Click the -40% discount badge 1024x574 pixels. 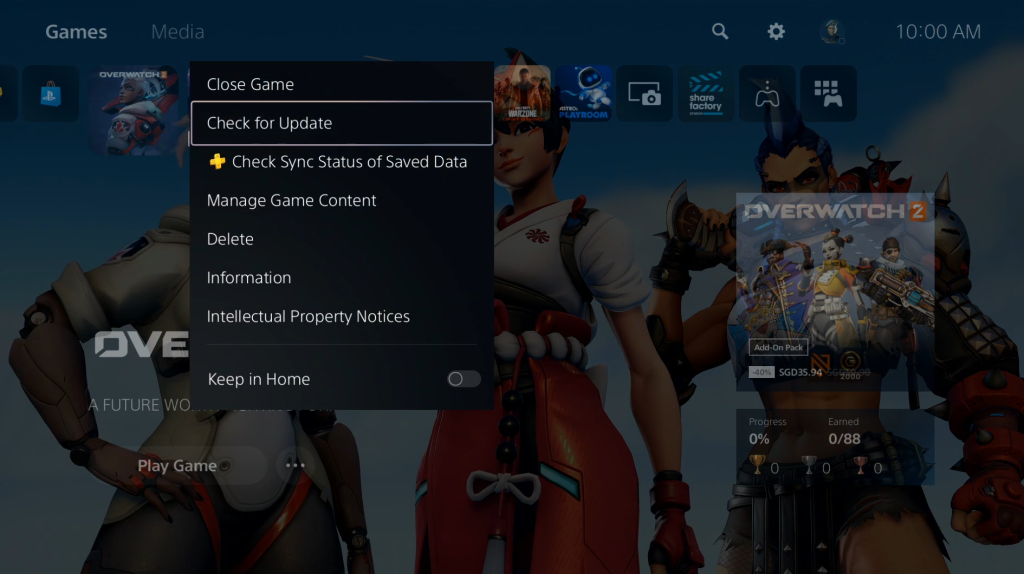761,372
